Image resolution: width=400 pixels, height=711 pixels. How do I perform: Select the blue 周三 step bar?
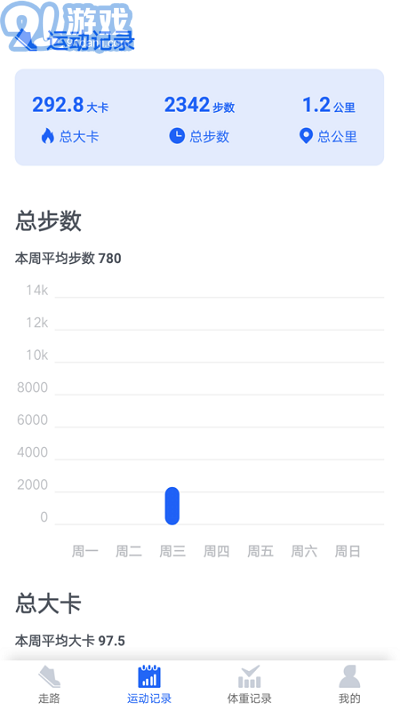pyautogui.click(x=172, y=506)
